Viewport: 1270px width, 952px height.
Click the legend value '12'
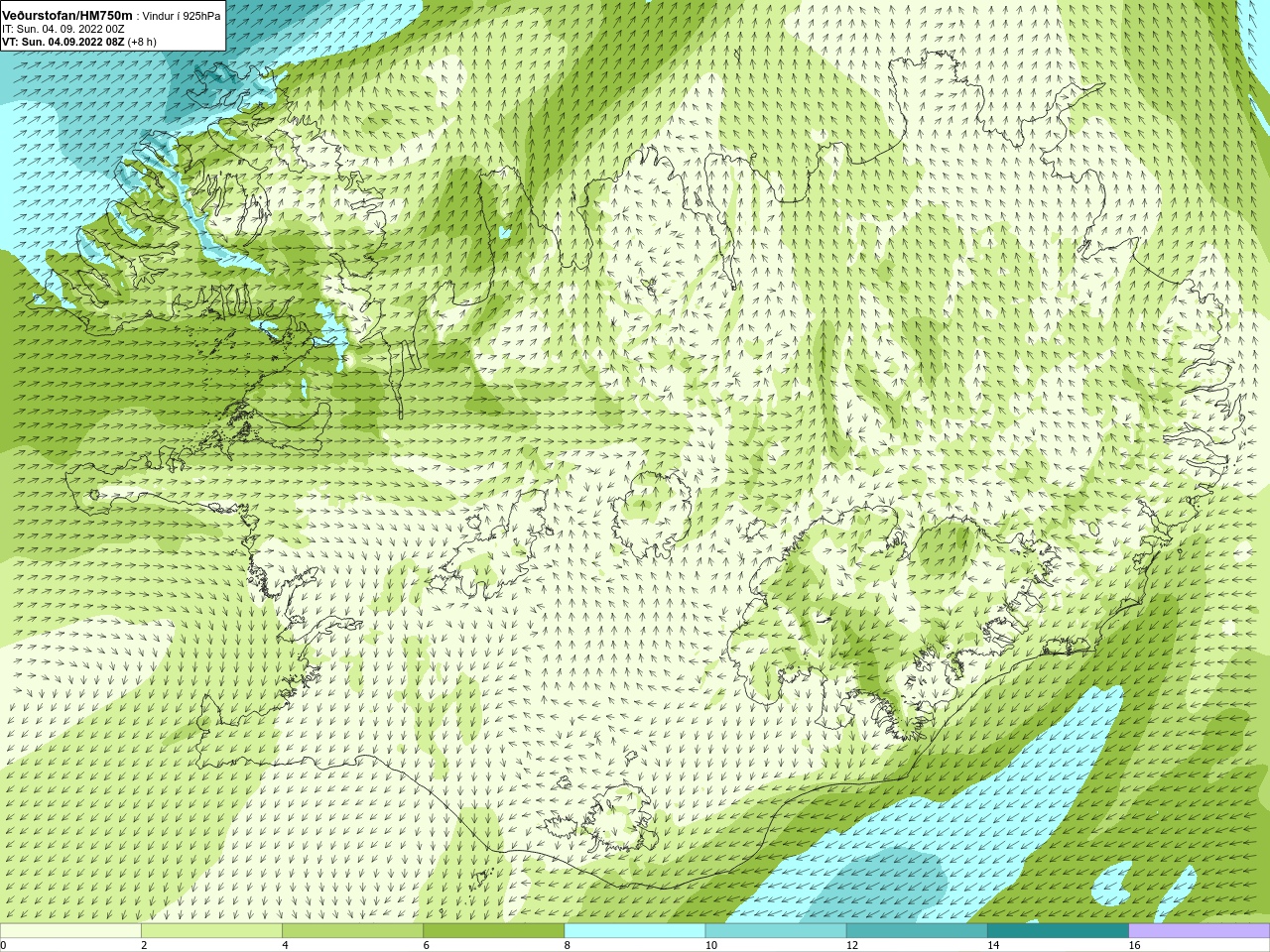(x=851, y=945)
